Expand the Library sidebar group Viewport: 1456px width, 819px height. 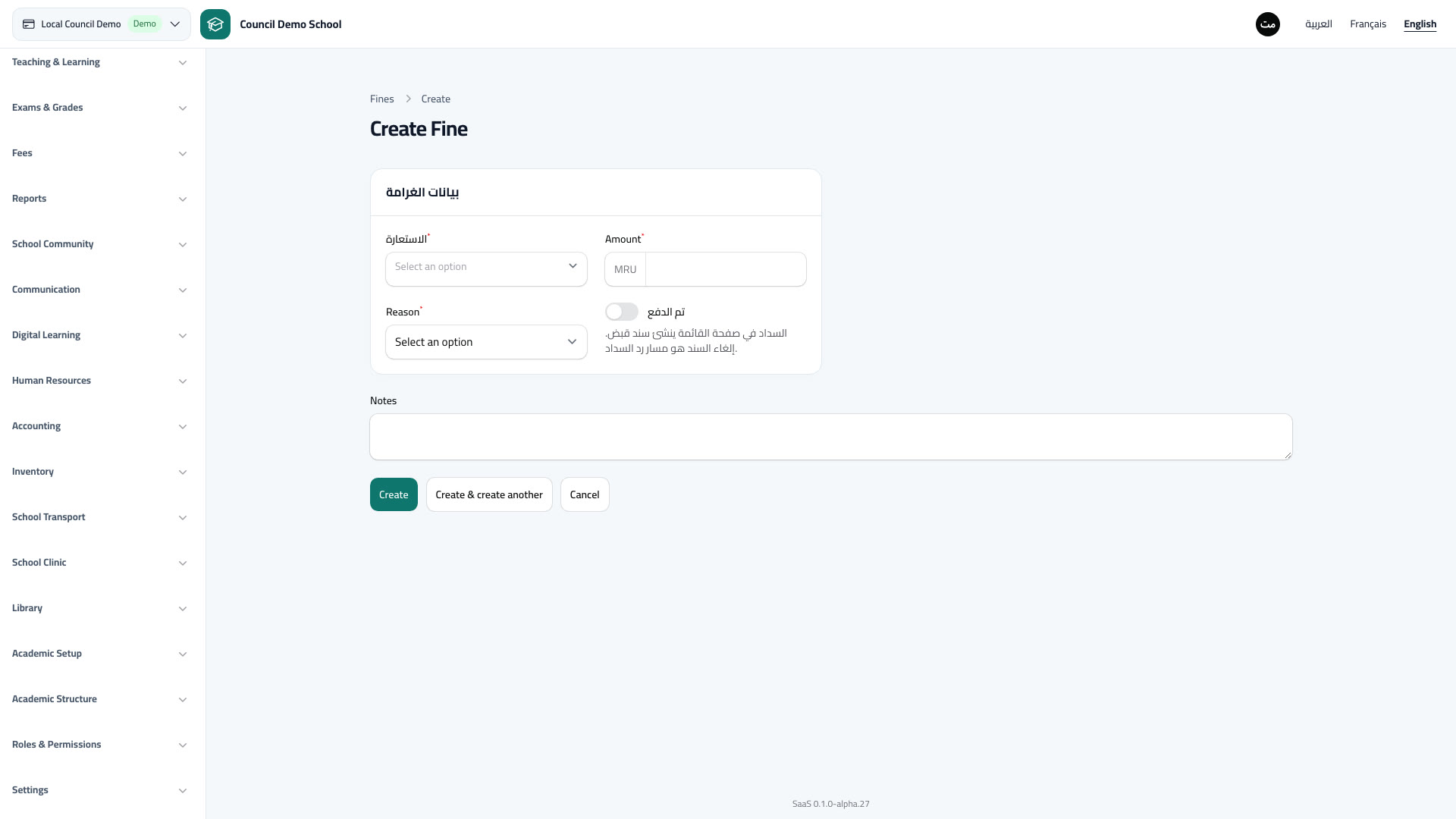99,608
